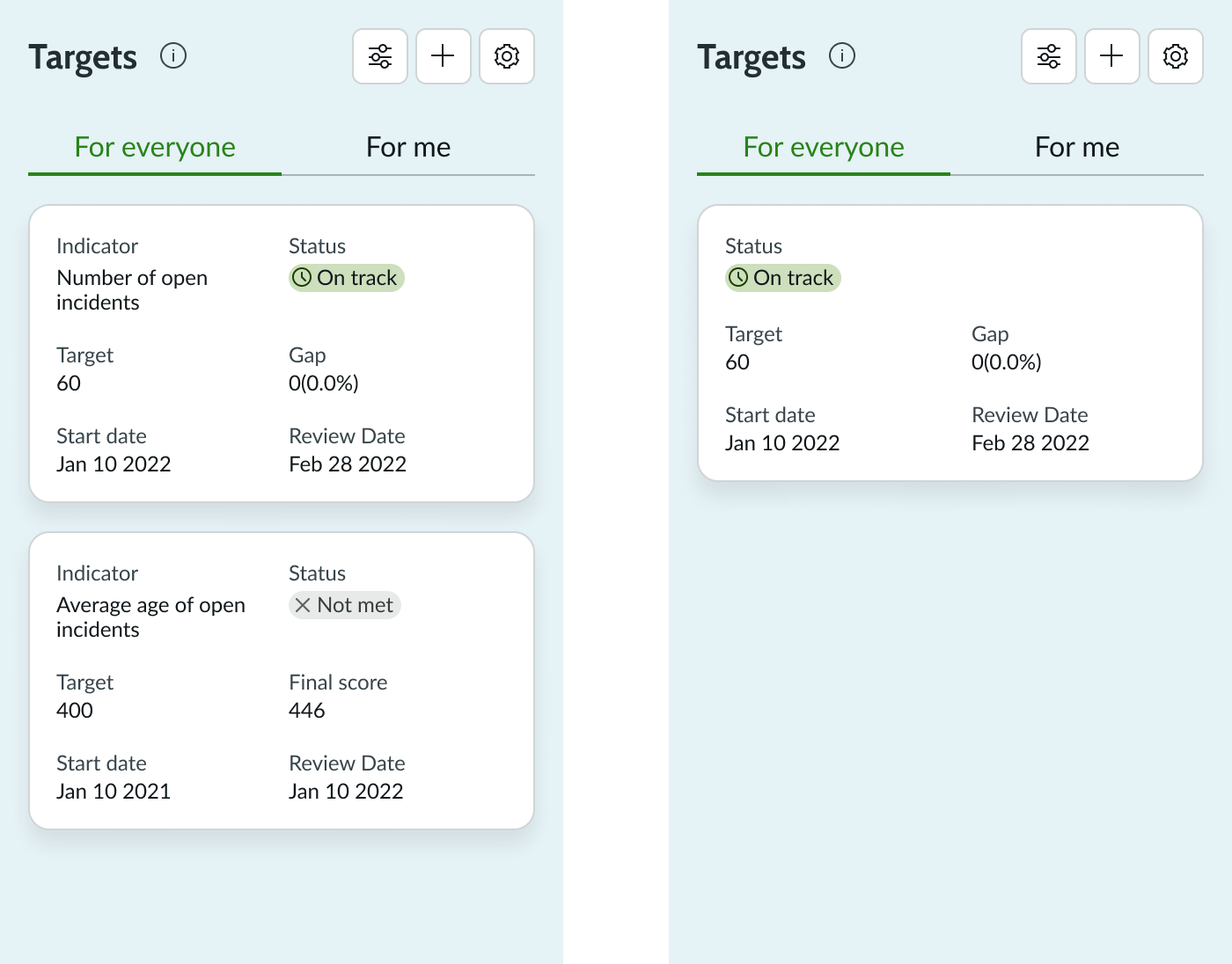Select the For everyone tab on the right panel
The height and width of the screenshot is (964, 1232).
823,147
